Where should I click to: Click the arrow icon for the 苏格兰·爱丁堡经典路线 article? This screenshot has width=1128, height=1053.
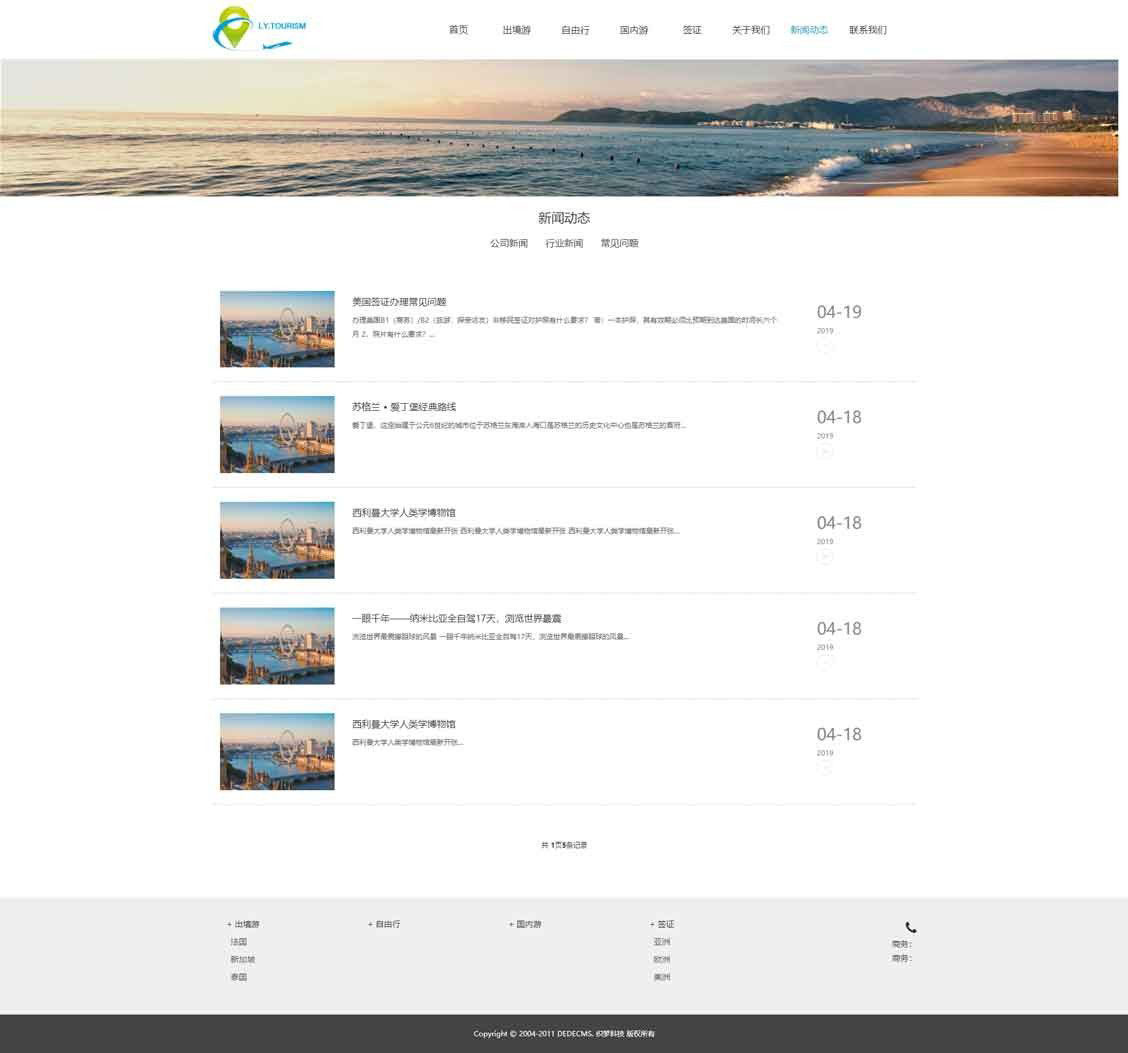825,451
